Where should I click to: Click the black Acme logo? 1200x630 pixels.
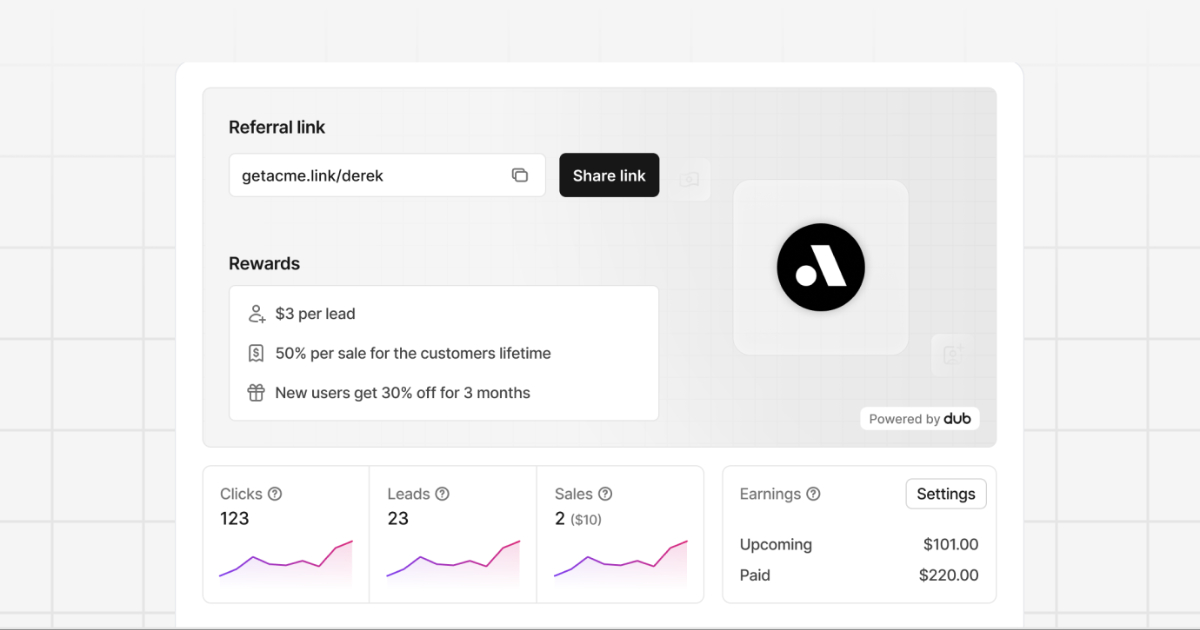click(820, 267)
